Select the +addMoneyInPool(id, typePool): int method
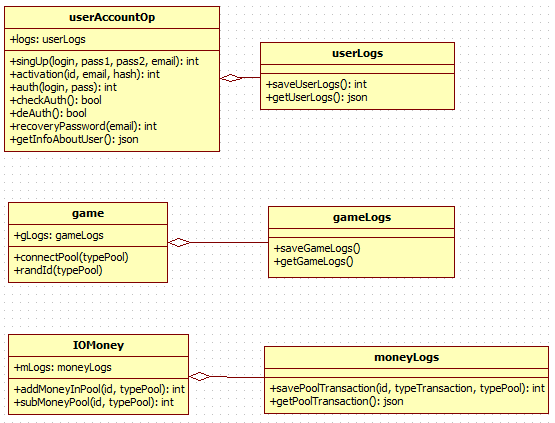The width and height of the screenshot is (555, 423). tap(99, 389)
